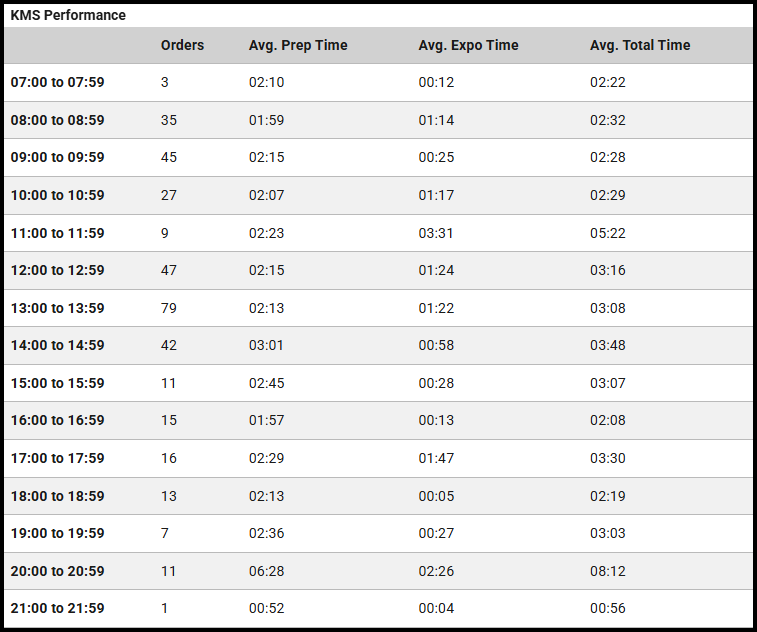757x632 pixels.
Task: Click the 47 orders value
Action: [169, 270]
